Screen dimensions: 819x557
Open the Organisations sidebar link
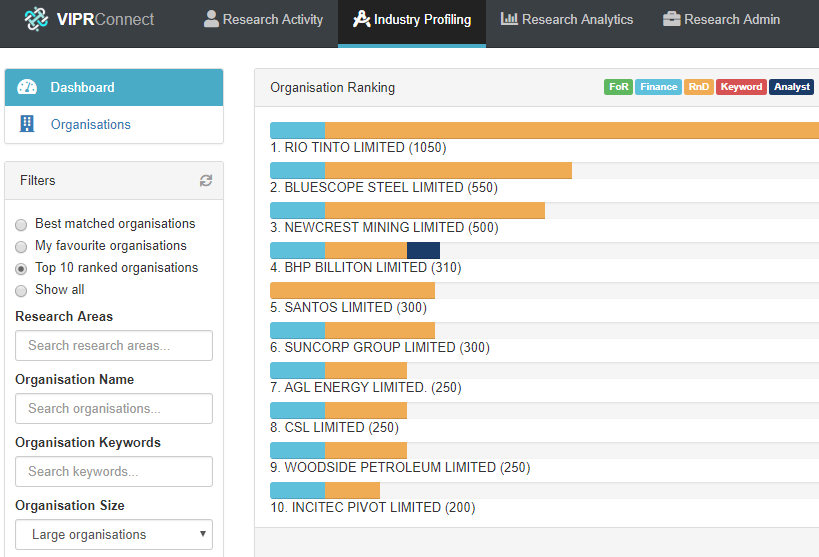[x=114, y=124]
